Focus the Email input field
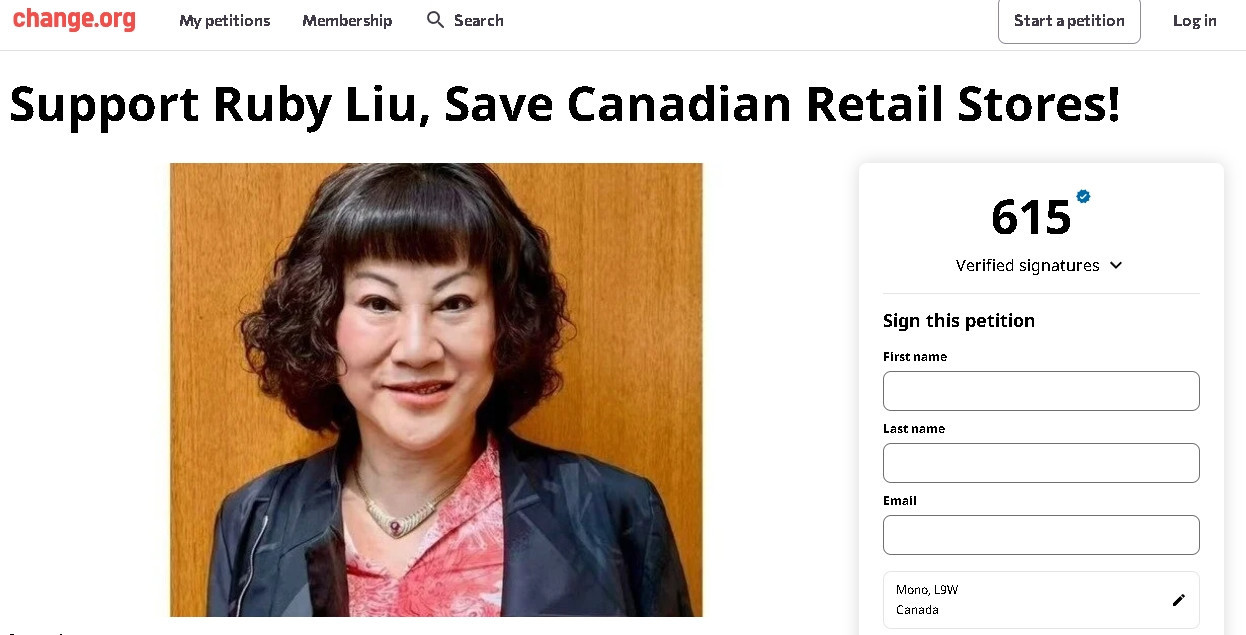The image size is (1246, 635). coord(1041,535)
